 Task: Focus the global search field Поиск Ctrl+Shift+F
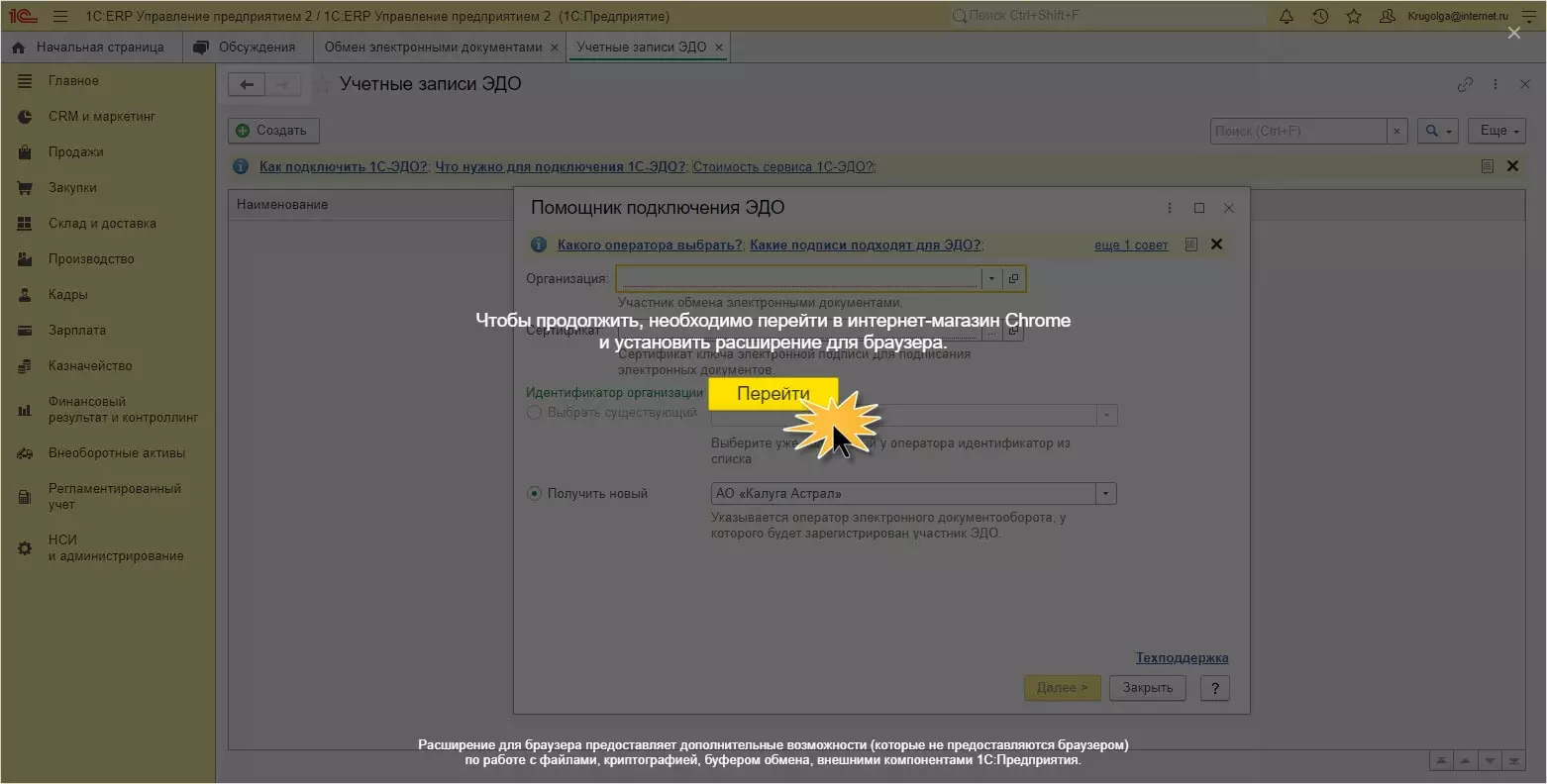click(x=1107, y=17)
